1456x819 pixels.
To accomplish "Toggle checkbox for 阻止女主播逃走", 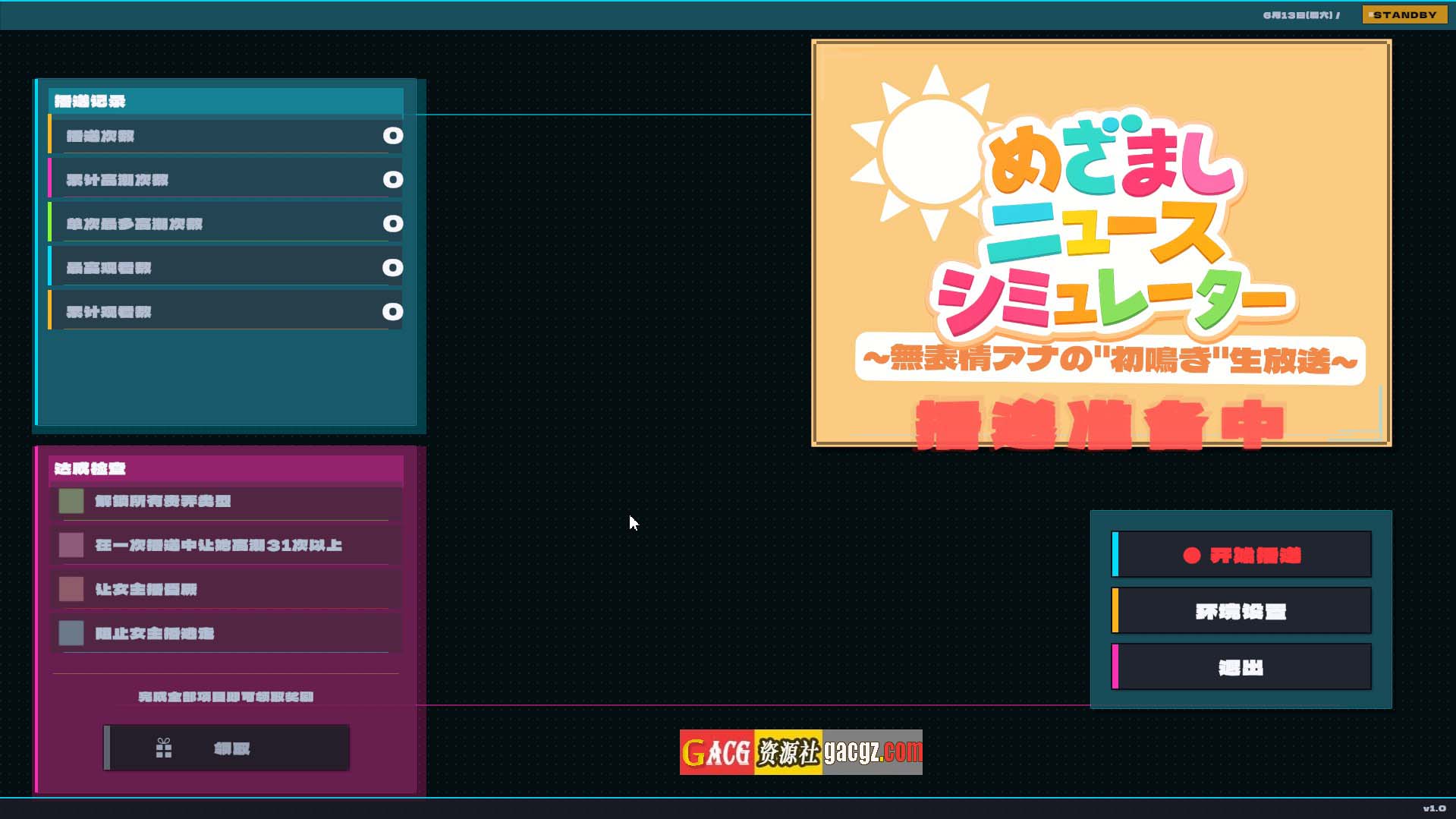I will point(71,633).
